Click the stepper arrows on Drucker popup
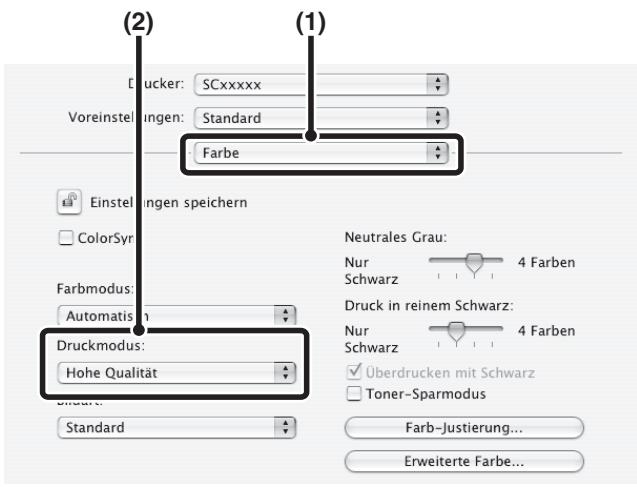This screenshot has width=637, height=487. (x=438, y=84)
